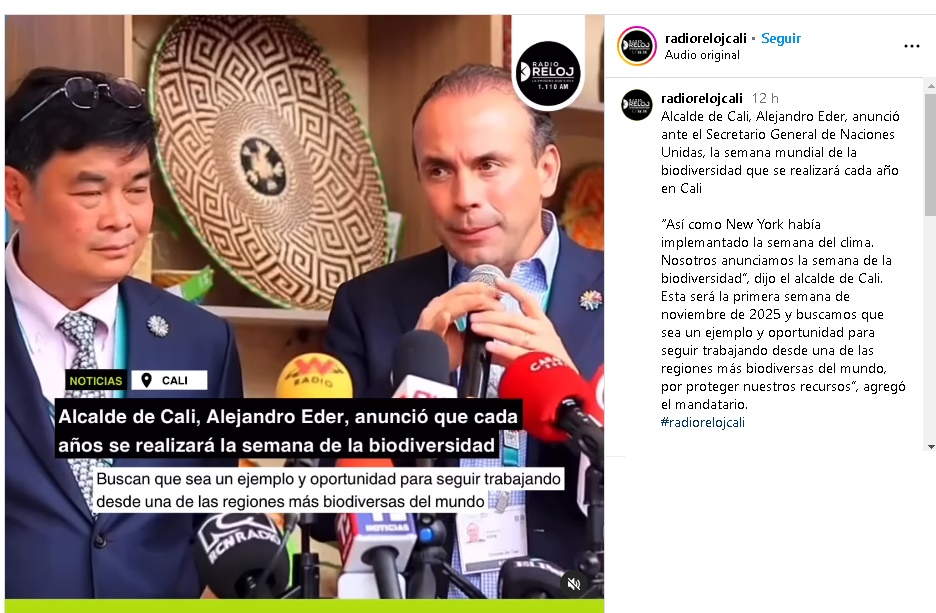This screenshot has height=613, width=936.
Task: Click the caption scrollbar up arrow
Action: (931, 87)
